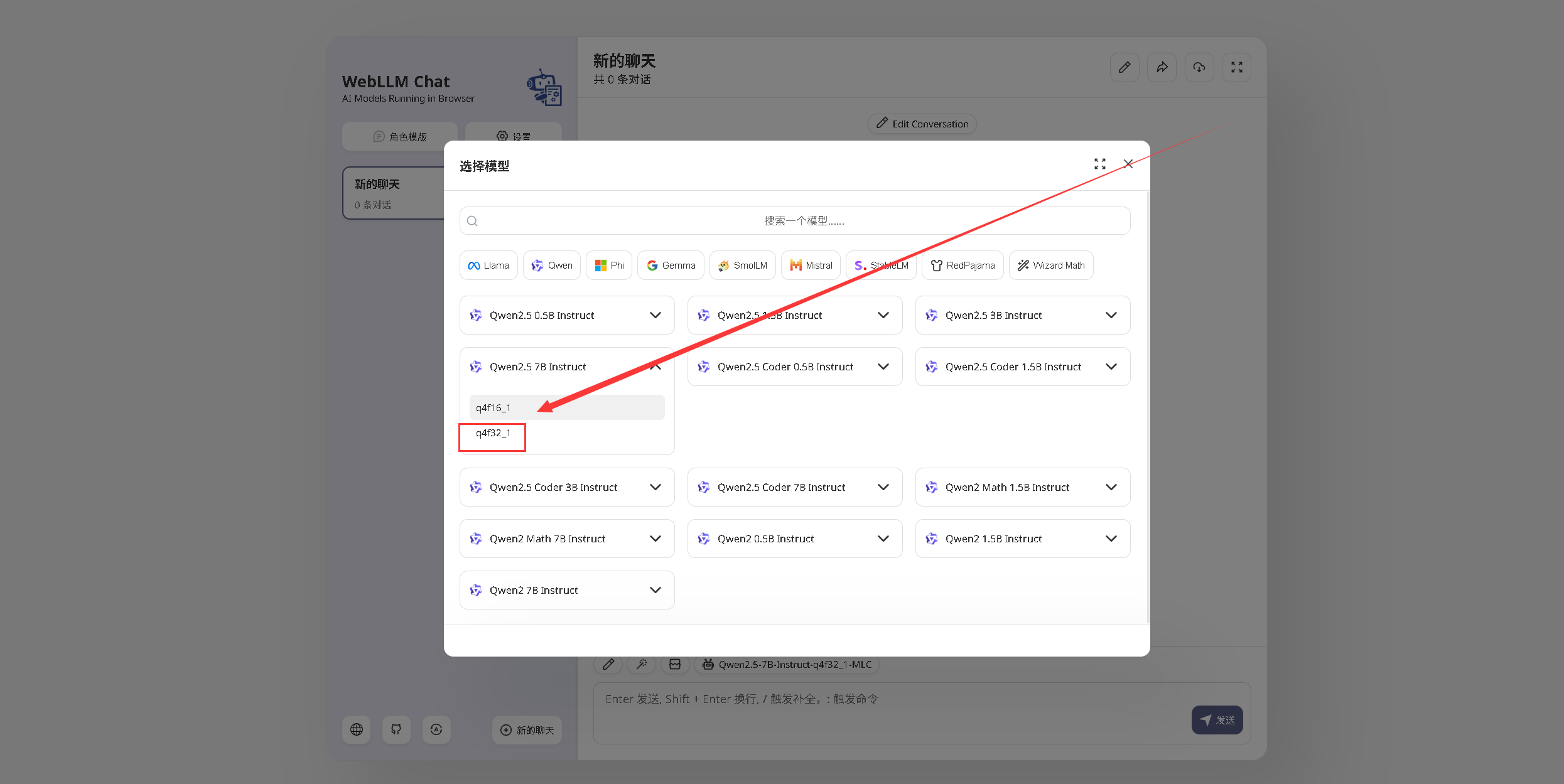Filter models by RedPajama family
Image resolution: width=1564 pixels, height=784 pixels.
(x=963, y=266)
